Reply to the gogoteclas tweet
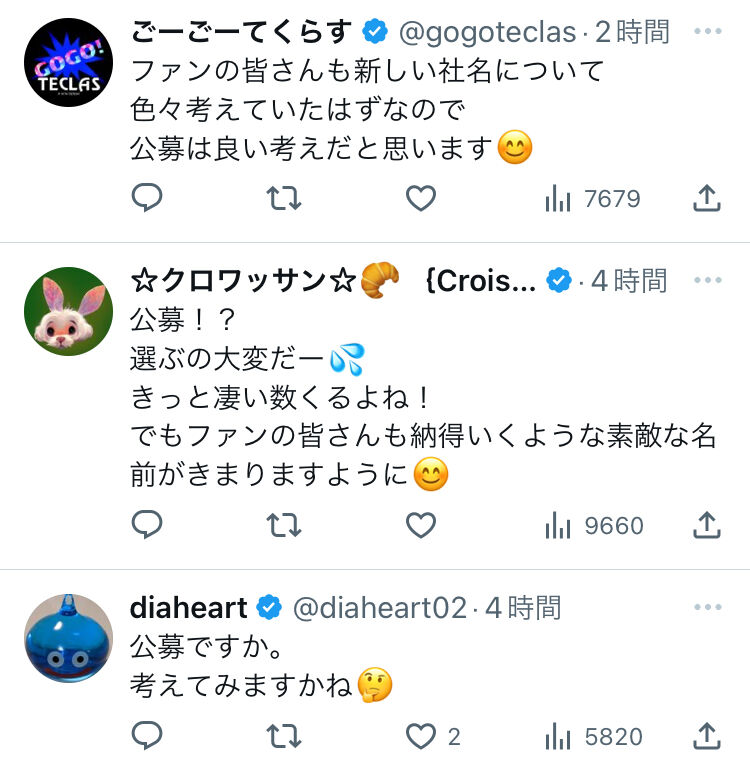The image size is (750, 778). 148,199
